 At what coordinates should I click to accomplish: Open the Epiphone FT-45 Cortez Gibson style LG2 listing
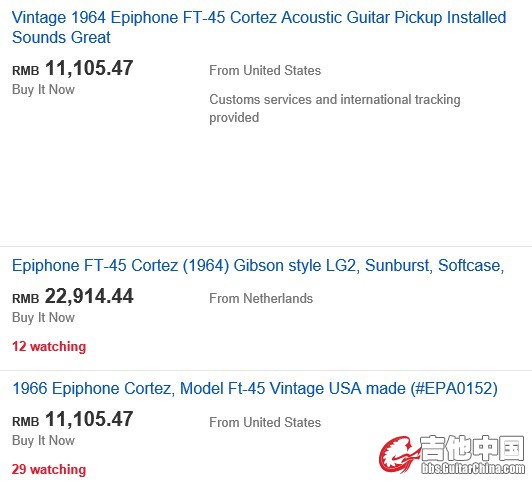click(258, 266)
